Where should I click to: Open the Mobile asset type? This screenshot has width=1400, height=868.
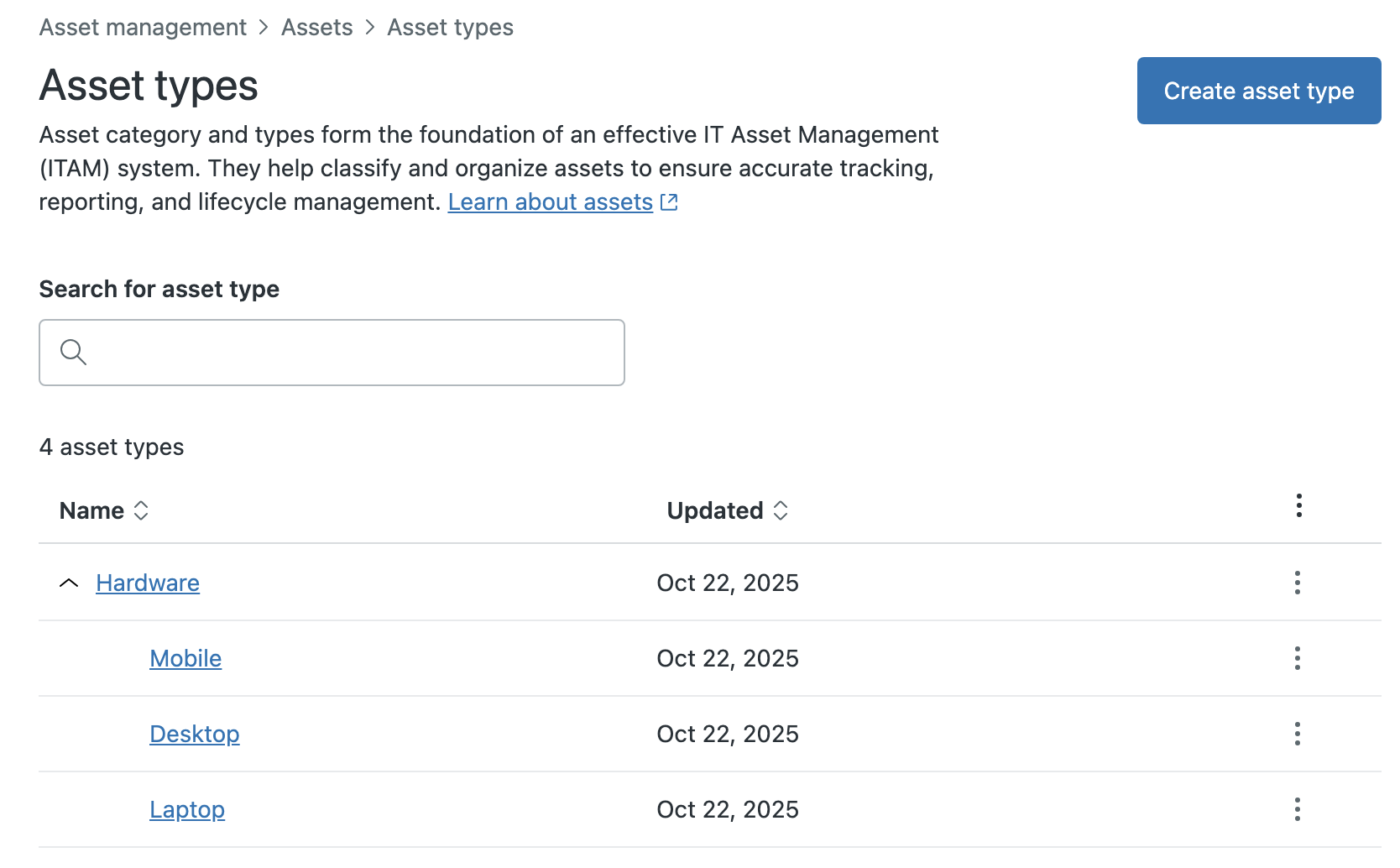185,659
